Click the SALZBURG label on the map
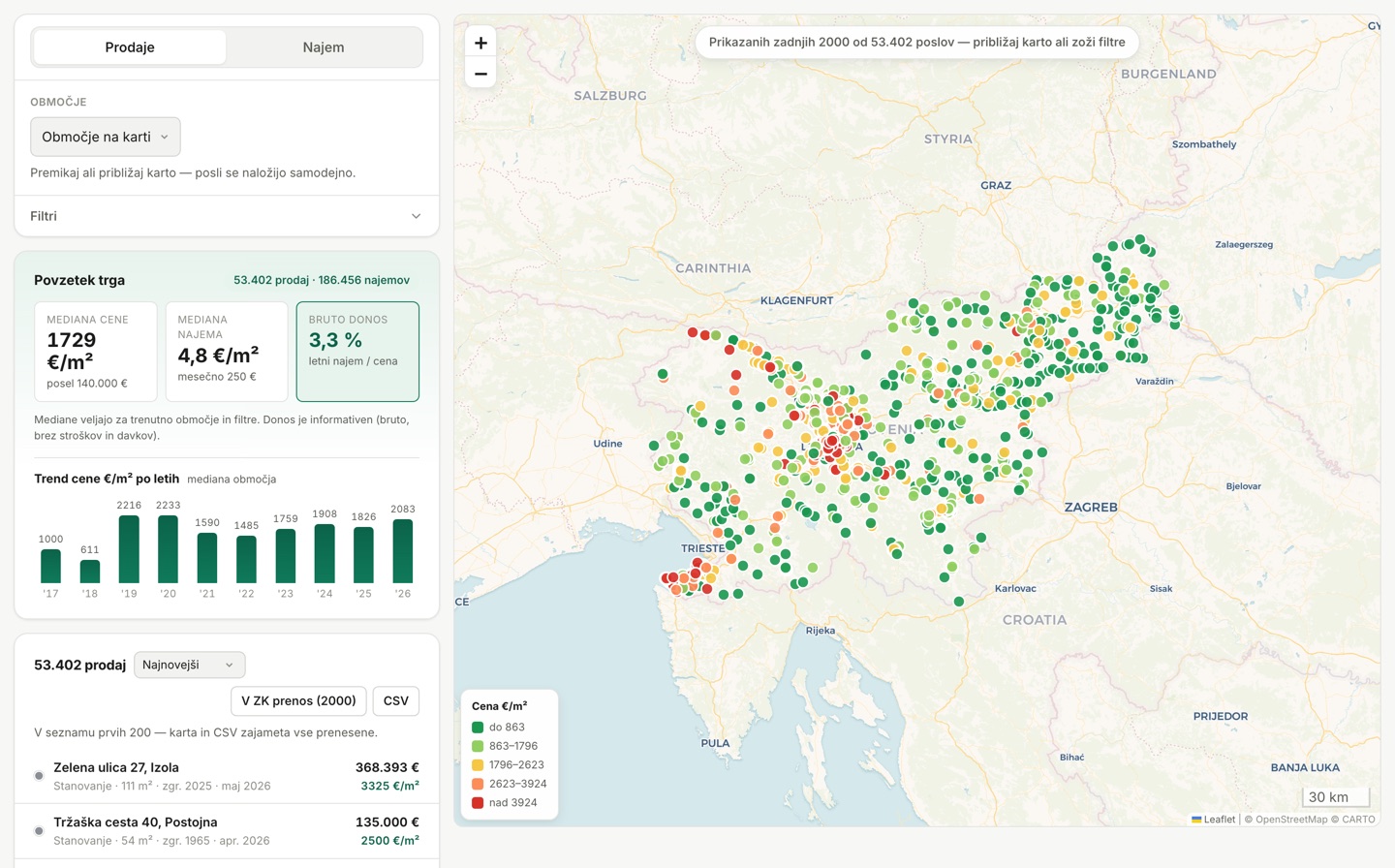This screenshot has width=1395, height=868. (610, 96)
